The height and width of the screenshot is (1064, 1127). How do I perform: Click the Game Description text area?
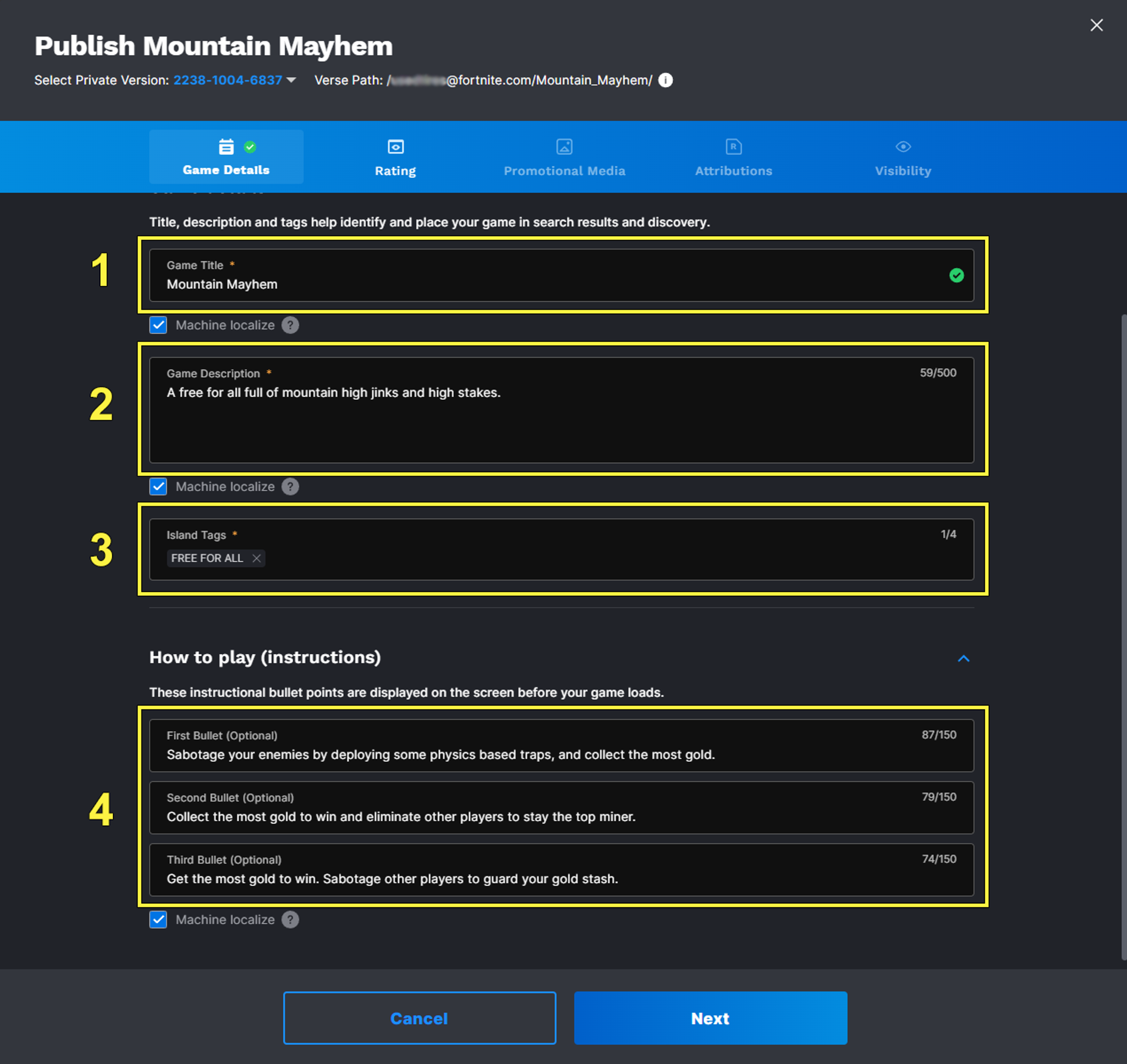[561, 409]
